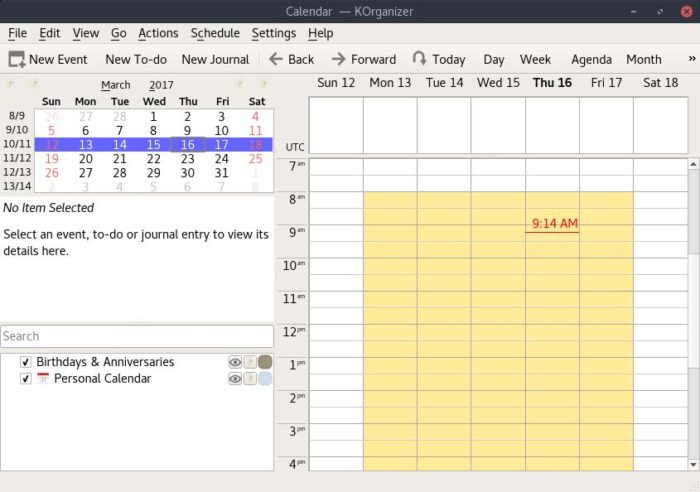Viewport: 700px width, 492px height.
Task: Click the 9:14 AM current time marker
Action: pyautogui.click(x=555, y=223)
